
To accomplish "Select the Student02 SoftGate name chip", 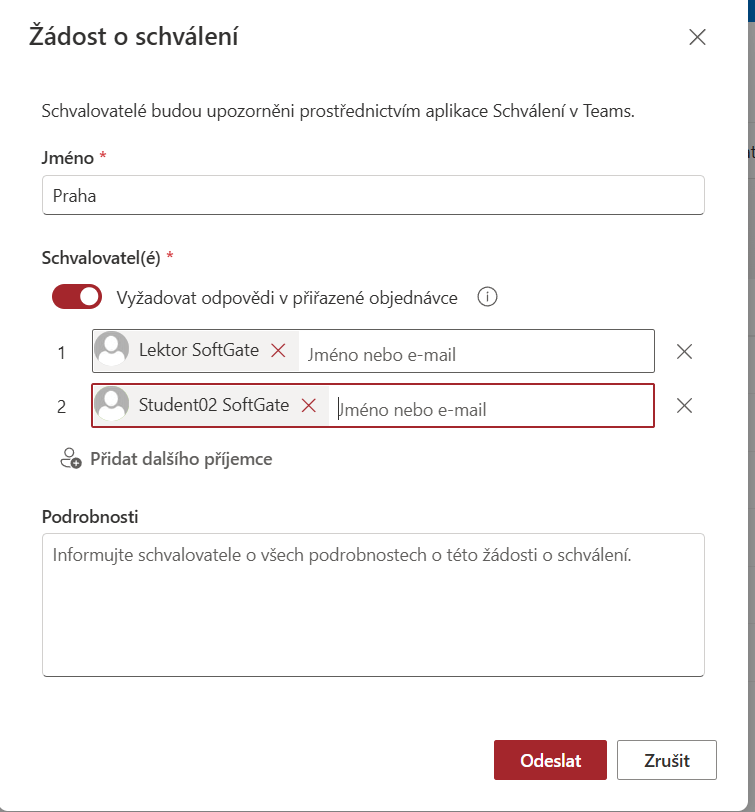I will (214, 405).
